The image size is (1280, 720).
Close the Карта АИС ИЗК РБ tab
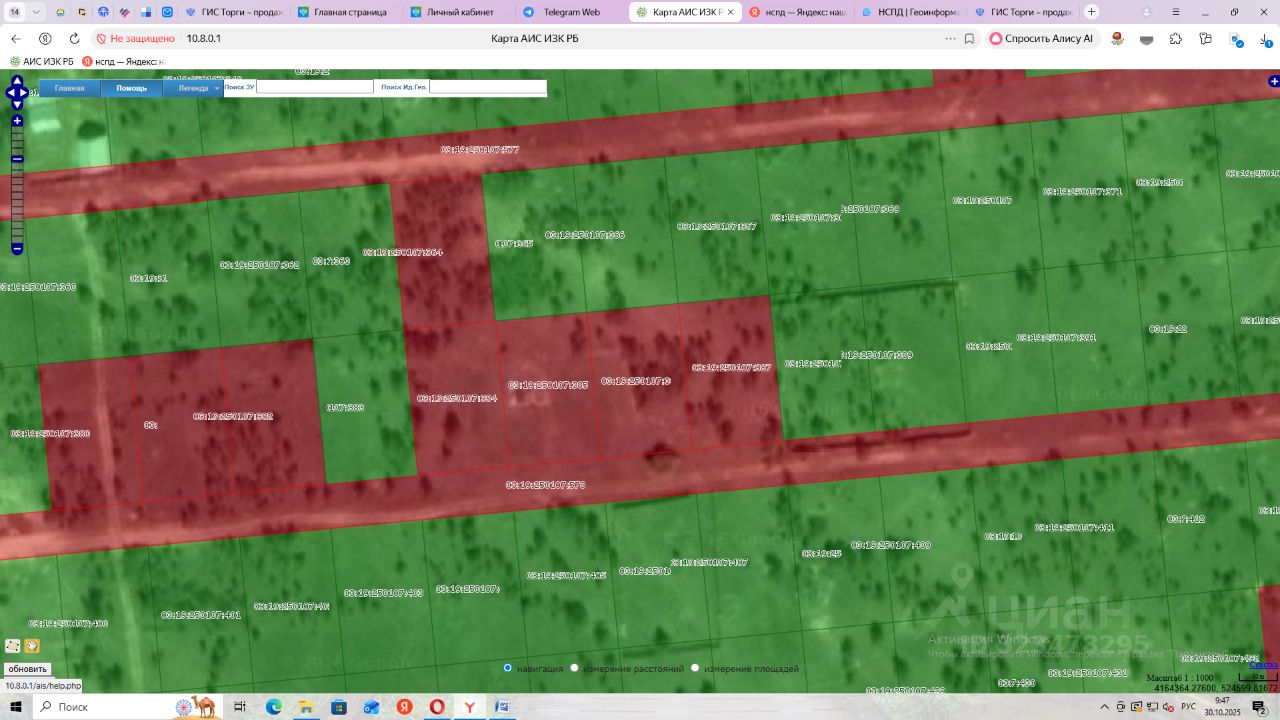[730, 12]
